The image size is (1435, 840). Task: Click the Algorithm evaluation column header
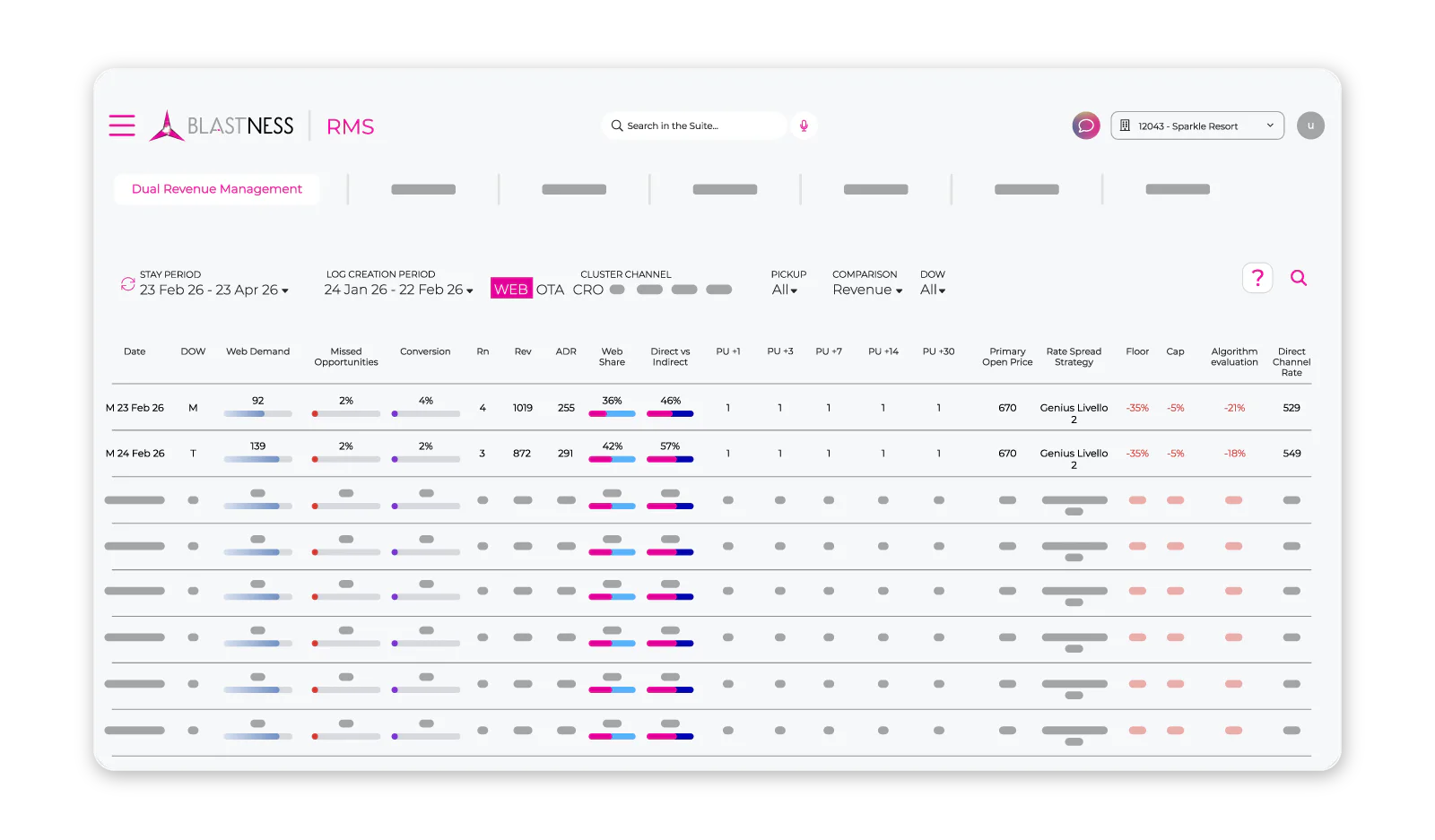click(1234, 357)
